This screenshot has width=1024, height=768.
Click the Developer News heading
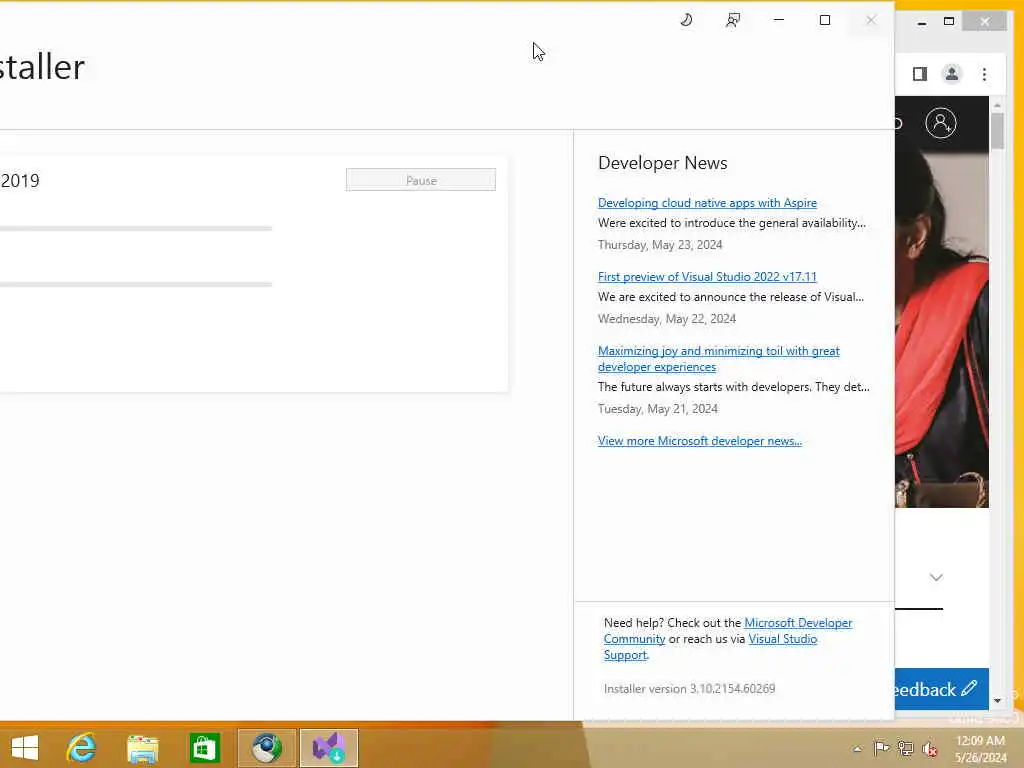pos(662,163)
